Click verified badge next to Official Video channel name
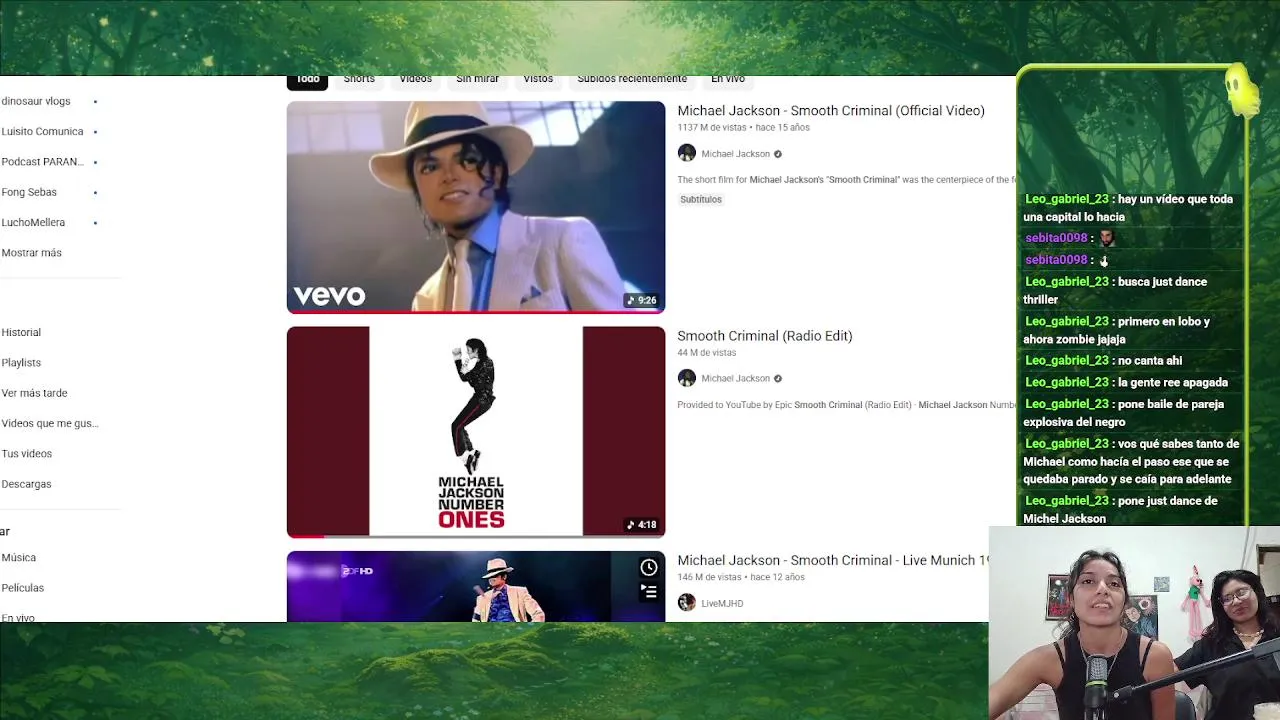The height and width of the screenshot is (720, 1280). point(778,154)
